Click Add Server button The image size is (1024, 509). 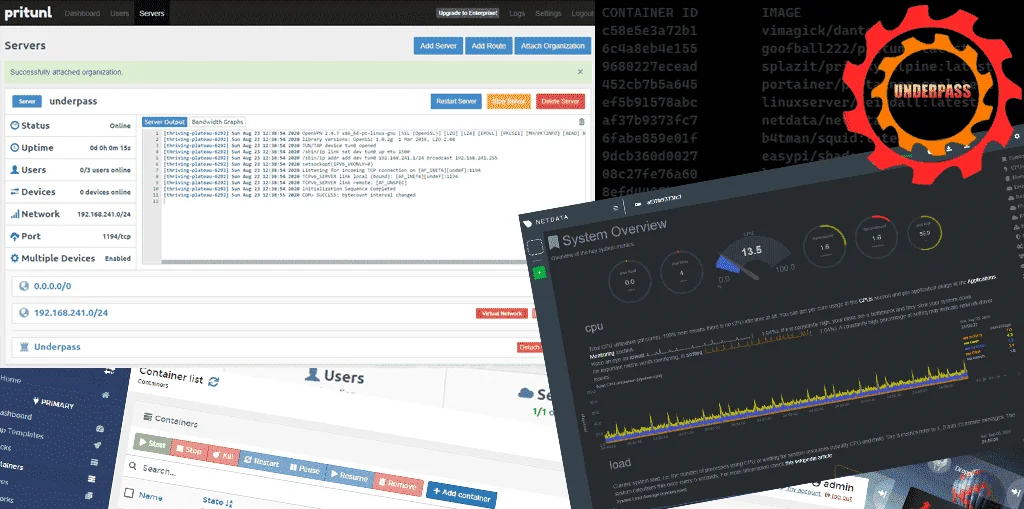[438, 46]
